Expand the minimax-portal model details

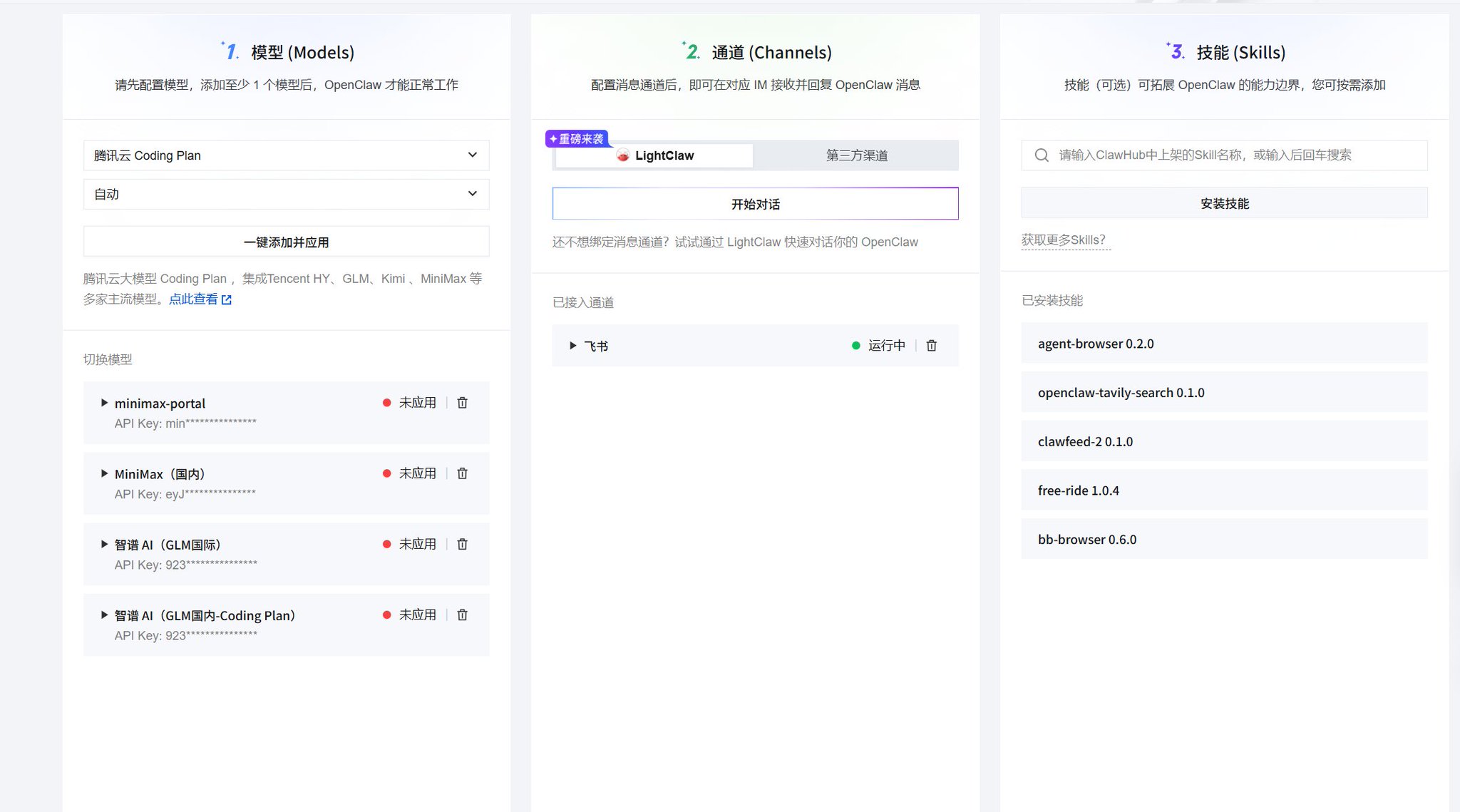[x=104, y=403]
